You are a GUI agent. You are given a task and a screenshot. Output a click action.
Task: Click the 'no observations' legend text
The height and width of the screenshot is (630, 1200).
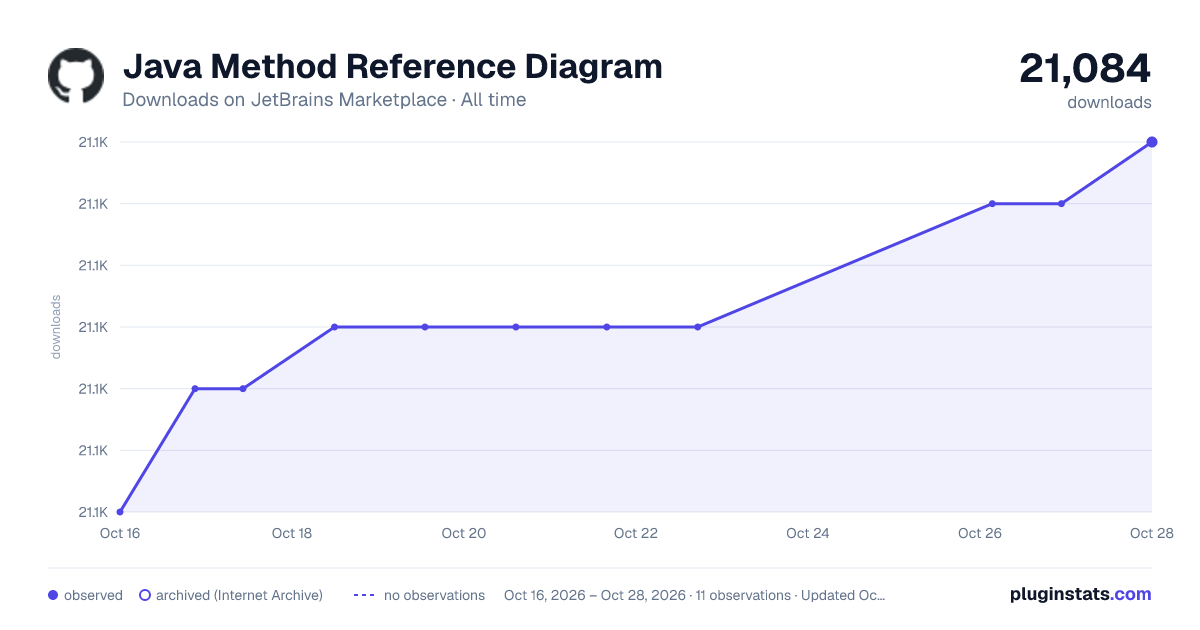(x=434, y=595)
